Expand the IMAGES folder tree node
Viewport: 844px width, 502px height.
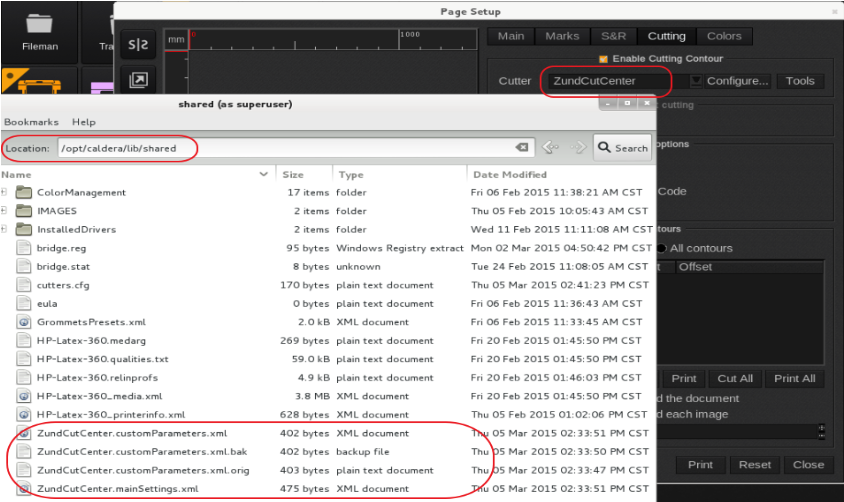point(5,211)
